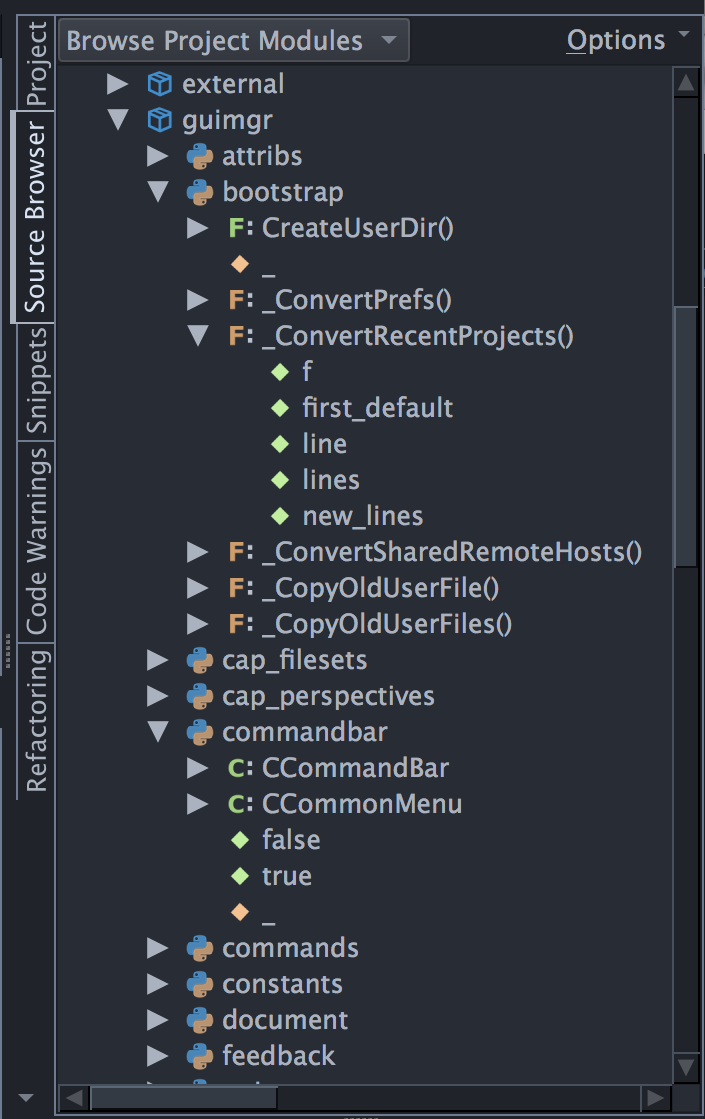
Task: Click the C: class icon of CCommandBar
Action: coord(240,768)
